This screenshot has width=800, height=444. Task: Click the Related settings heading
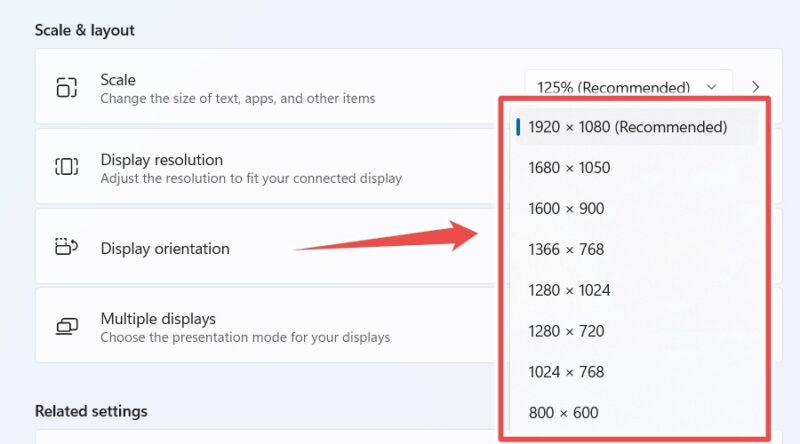tap(91, 411)
